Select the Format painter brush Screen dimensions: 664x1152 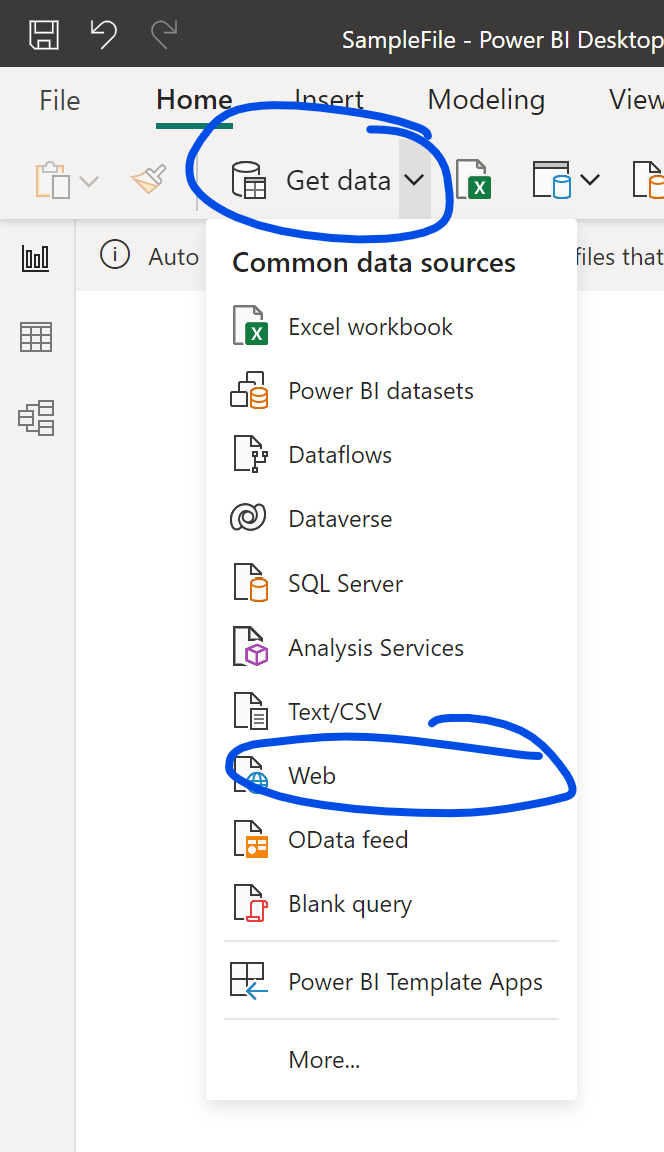click(149, 179)
